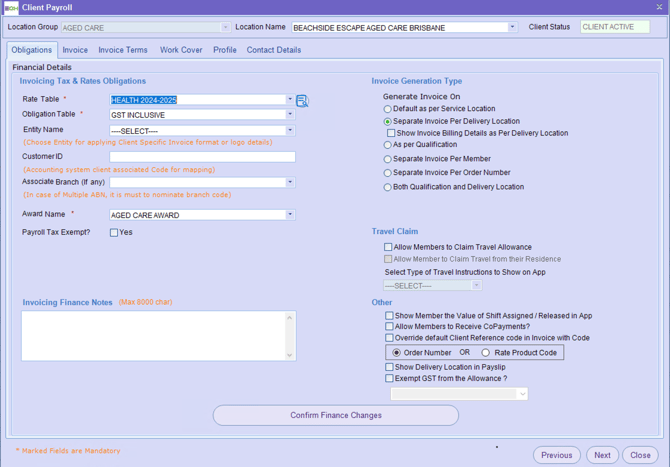Open the Entity Name dropdown
The image size is (670, 467).
pos(290,131)
